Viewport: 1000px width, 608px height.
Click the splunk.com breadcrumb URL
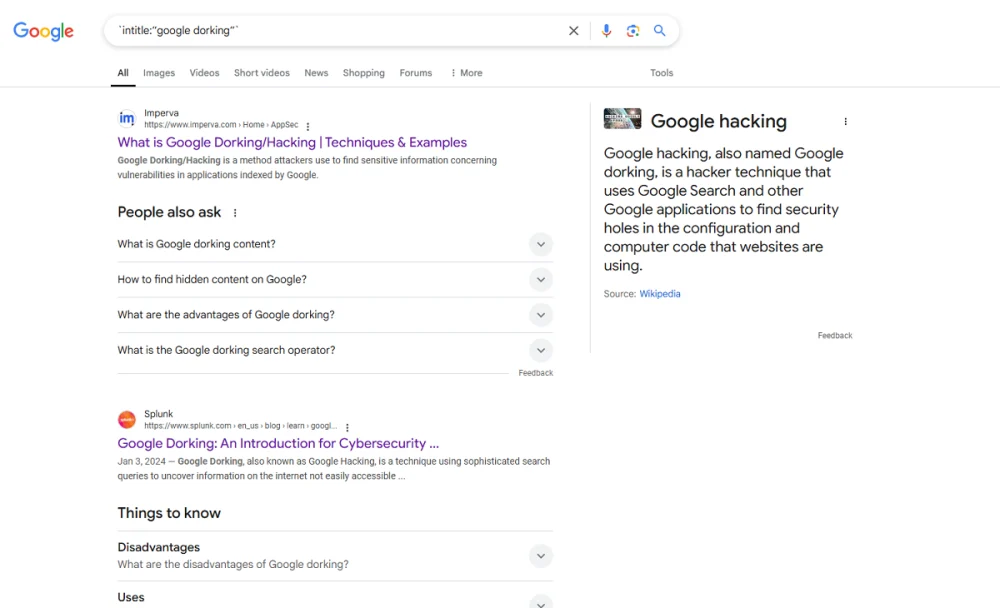(x=240, y=426)
